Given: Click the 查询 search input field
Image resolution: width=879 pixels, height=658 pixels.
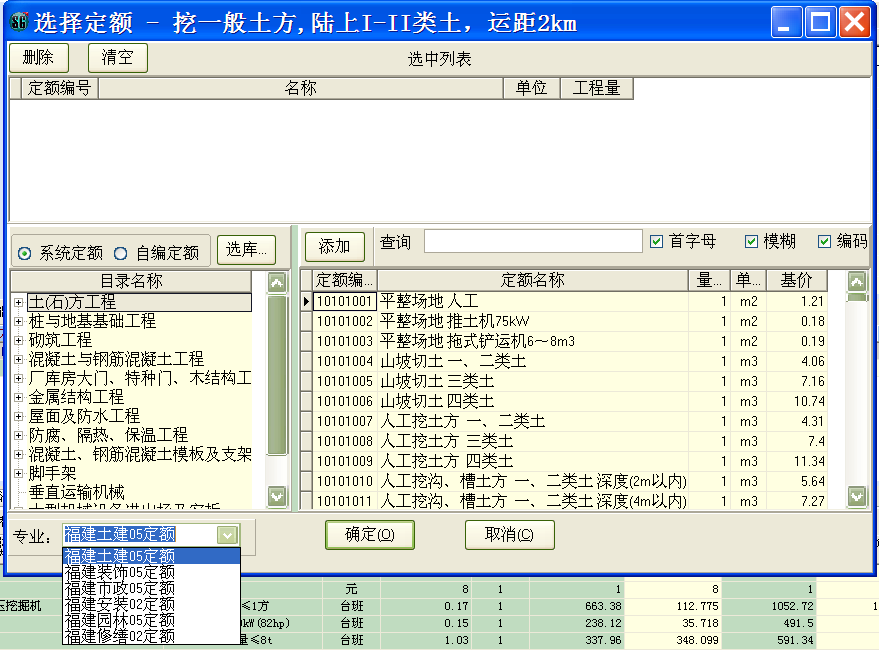Looking at the screenshot, I should click(533, 242).
